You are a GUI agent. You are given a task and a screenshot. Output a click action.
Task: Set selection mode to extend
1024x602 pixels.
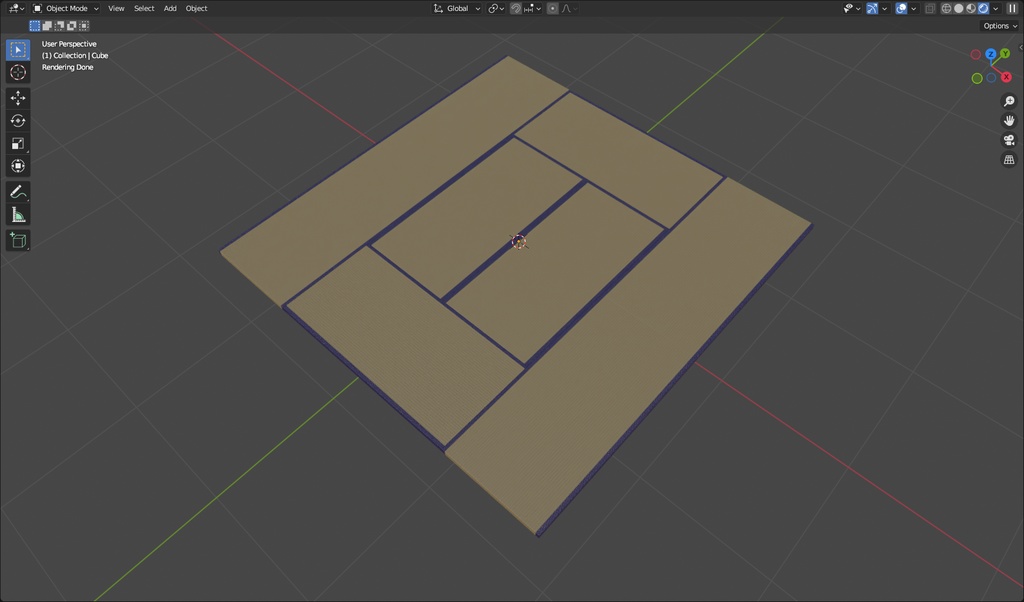click(47, 25)
